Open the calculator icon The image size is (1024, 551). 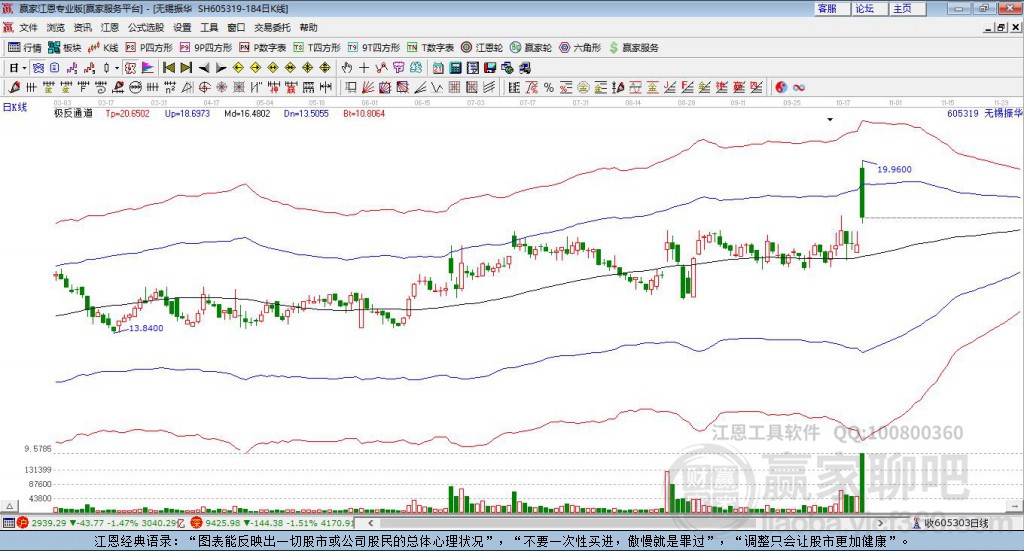(455, 68)
